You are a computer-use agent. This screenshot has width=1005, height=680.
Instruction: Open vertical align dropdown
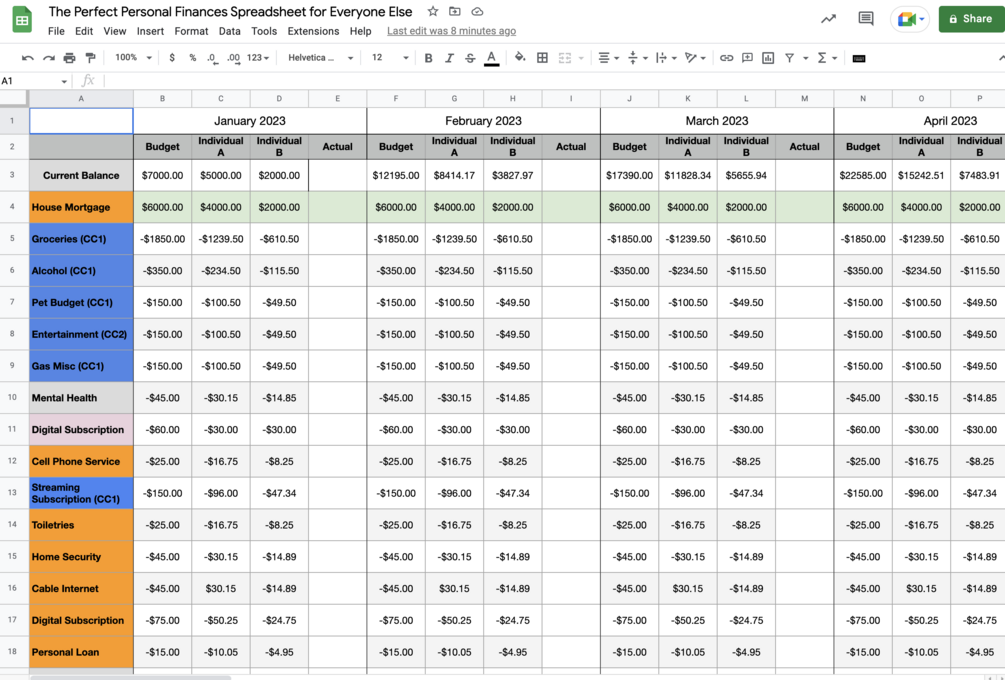pos(636,58)
